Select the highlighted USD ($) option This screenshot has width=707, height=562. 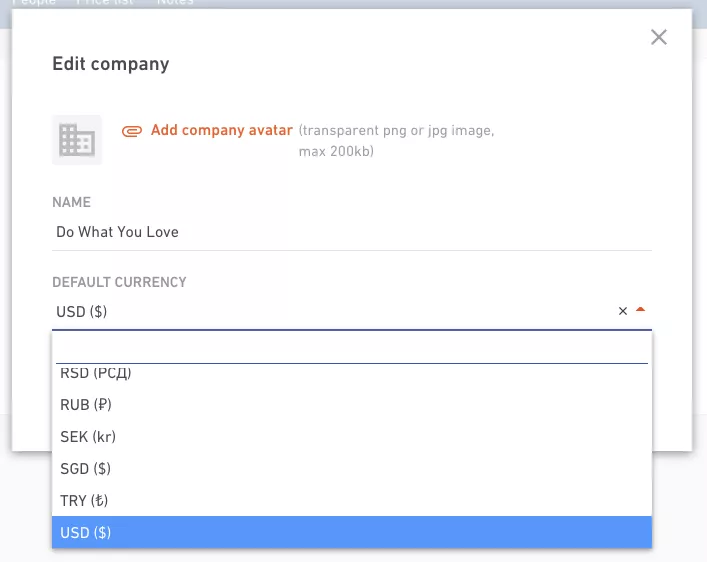point(352,532)
